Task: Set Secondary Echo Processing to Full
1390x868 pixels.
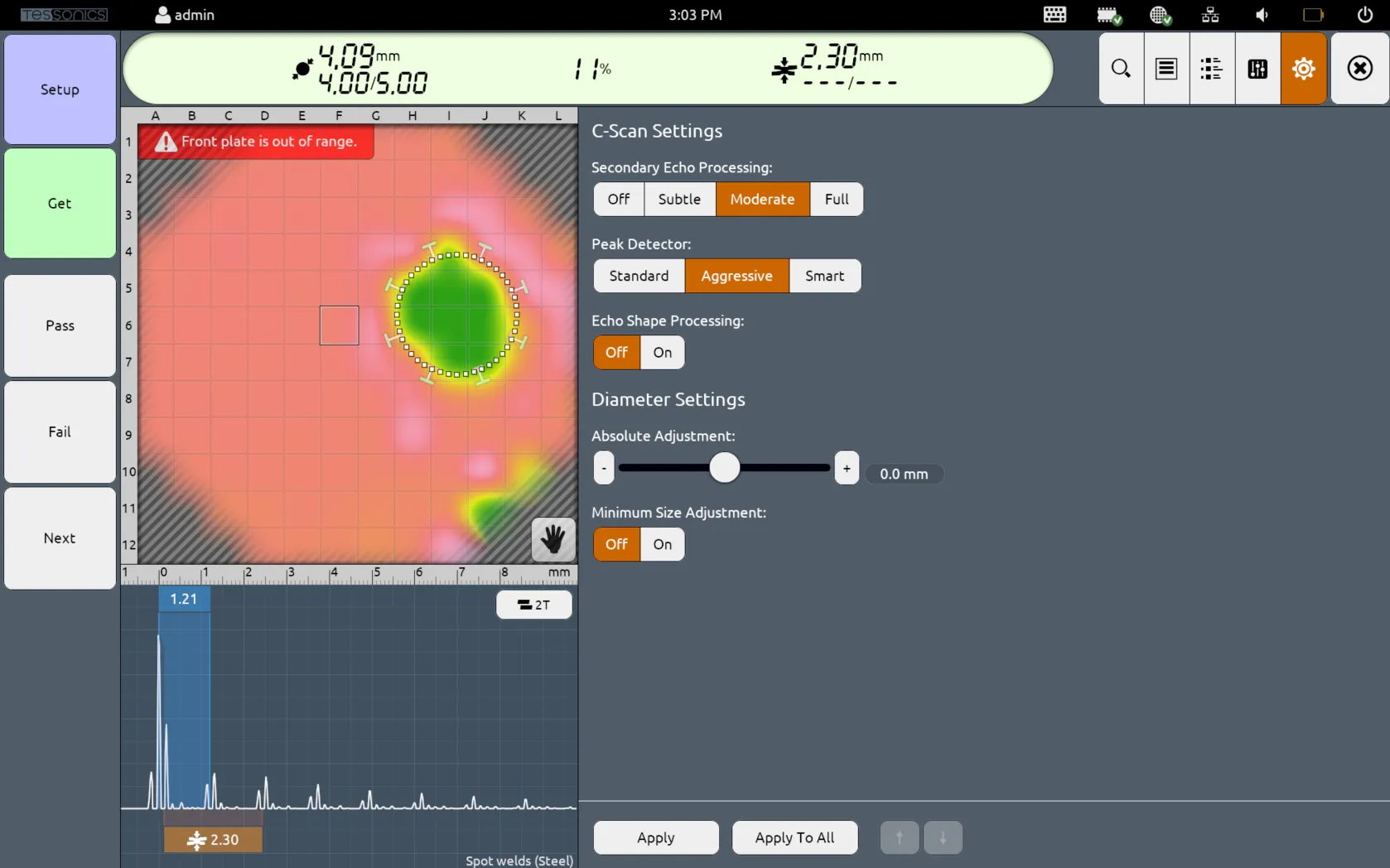Action: pyautogui.click(x=836, y=199)
